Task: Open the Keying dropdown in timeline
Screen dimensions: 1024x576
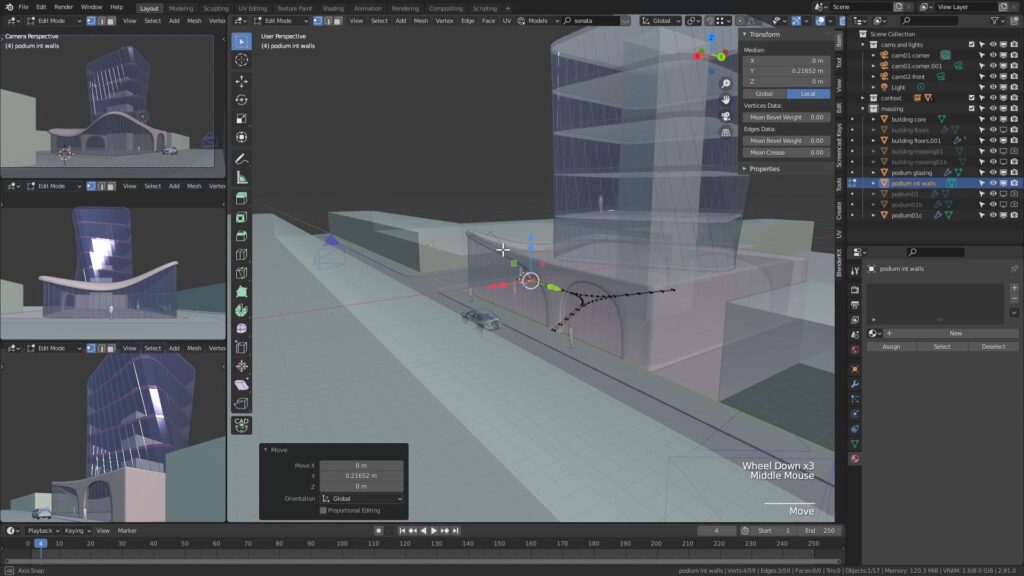Action: pos(77,531)
